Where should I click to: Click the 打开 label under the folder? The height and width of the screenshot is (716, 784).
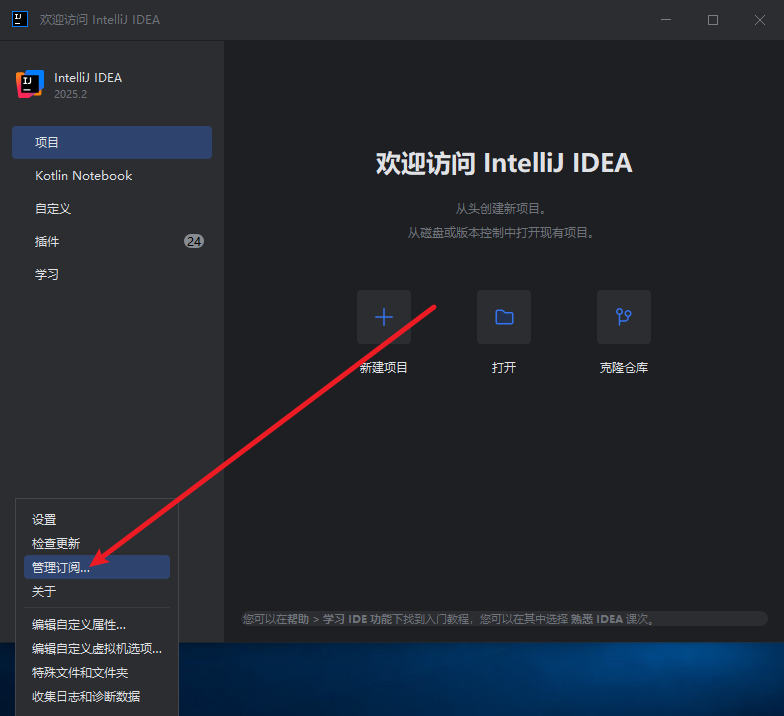[504, 368]
